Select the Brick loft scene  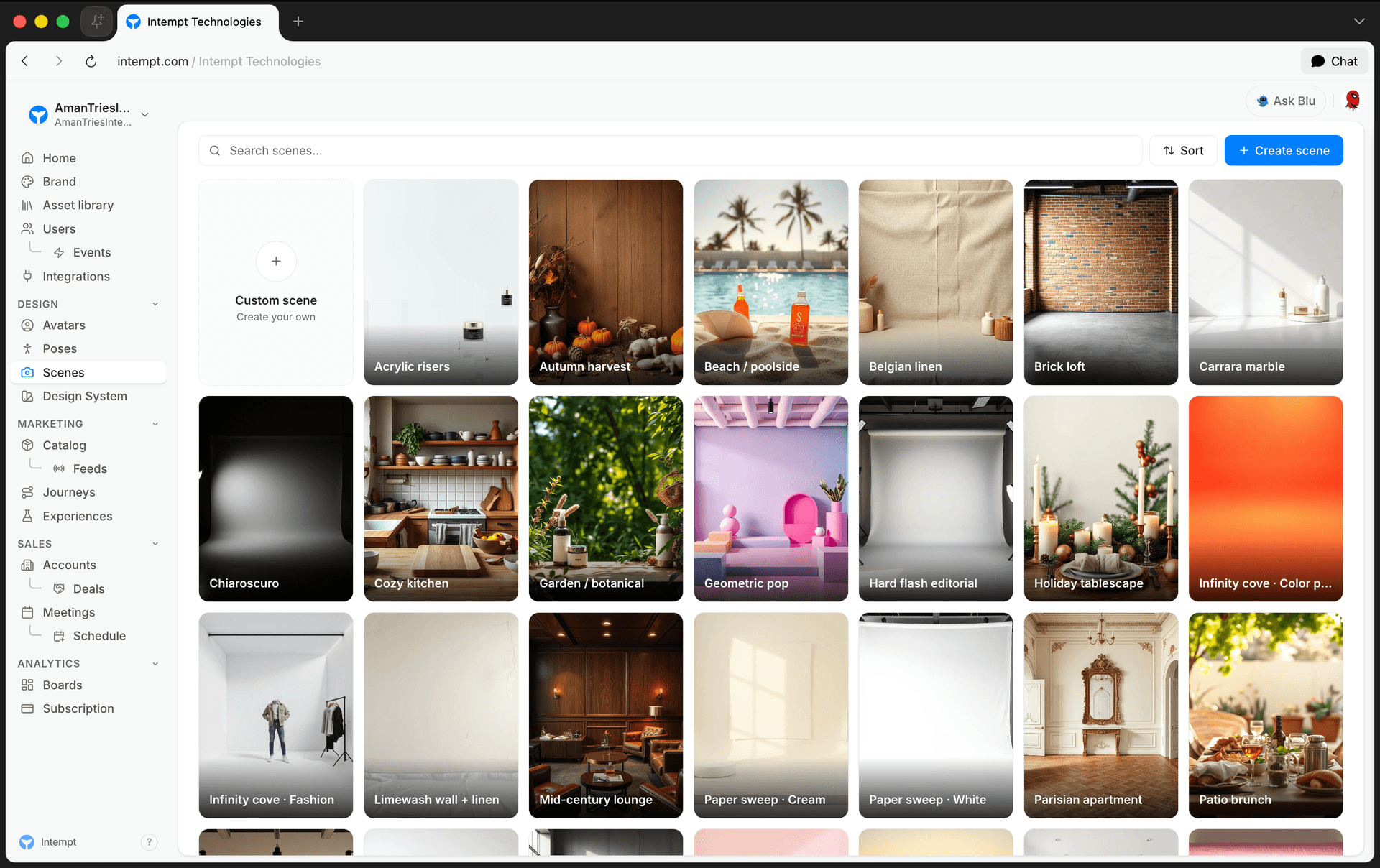[x=1100, y=282]
